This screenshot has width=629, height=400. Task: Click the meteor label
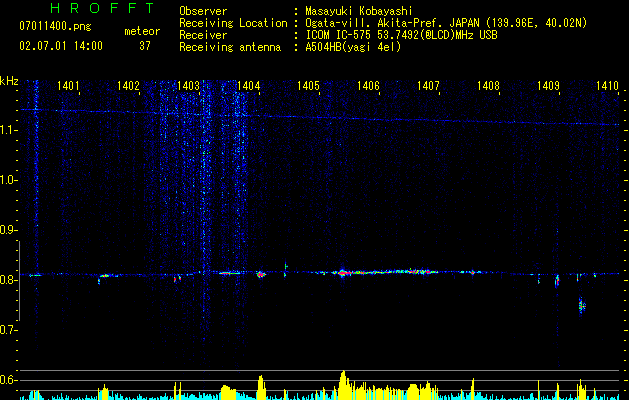click(142, 31)
